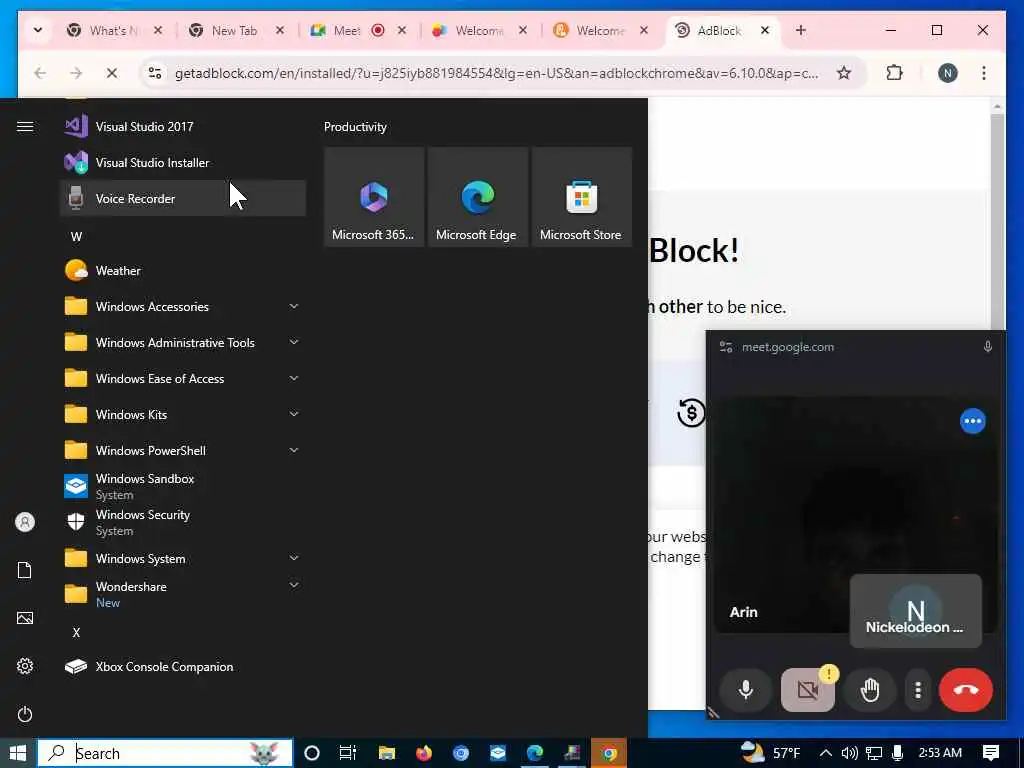Expand Windows Ease of Access folder
Viewport: 1024px width, 768px height.
click(183, 379)
